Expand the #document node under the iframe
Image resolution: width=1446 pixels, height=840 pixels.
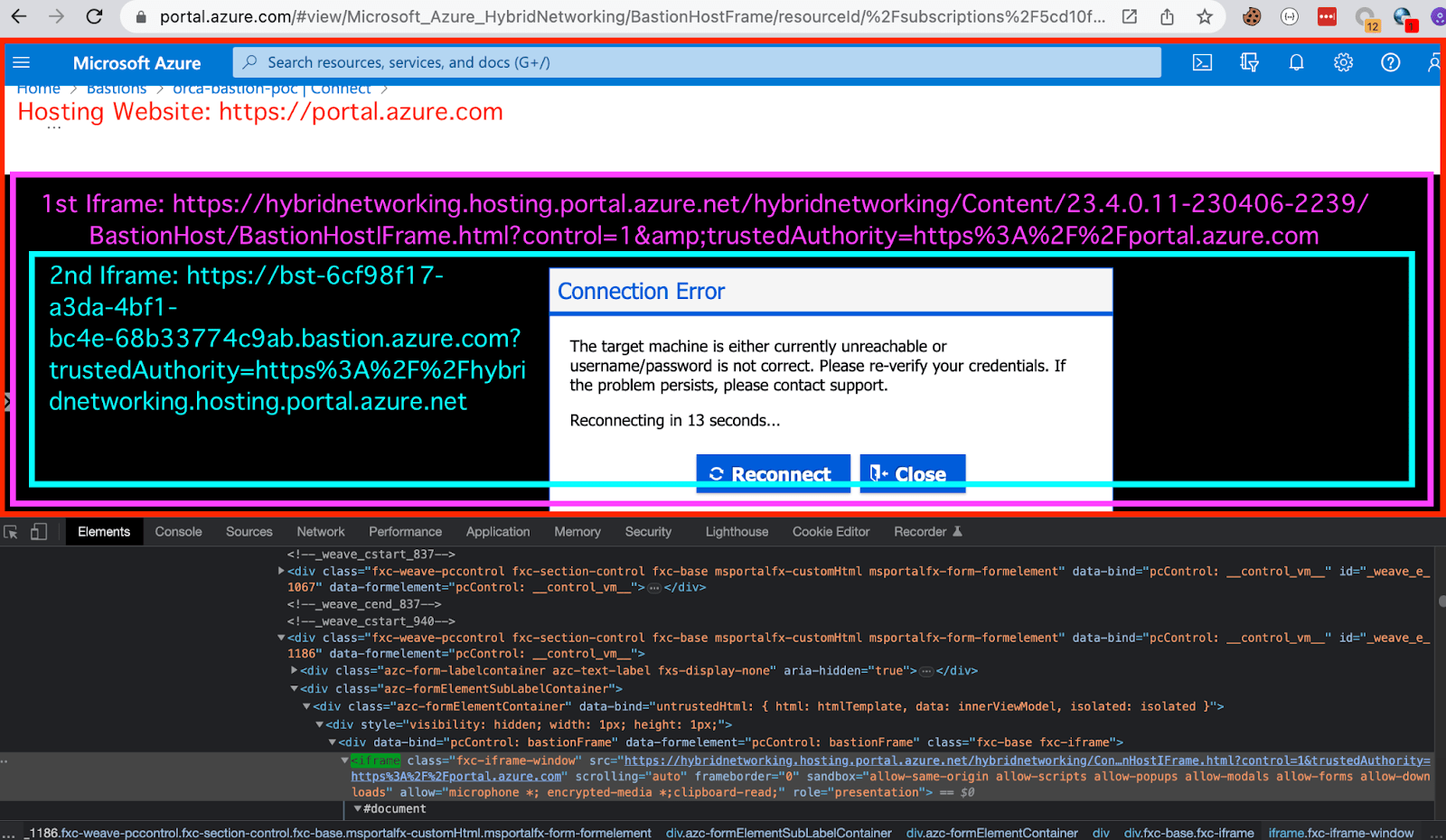tap(355, 808)
